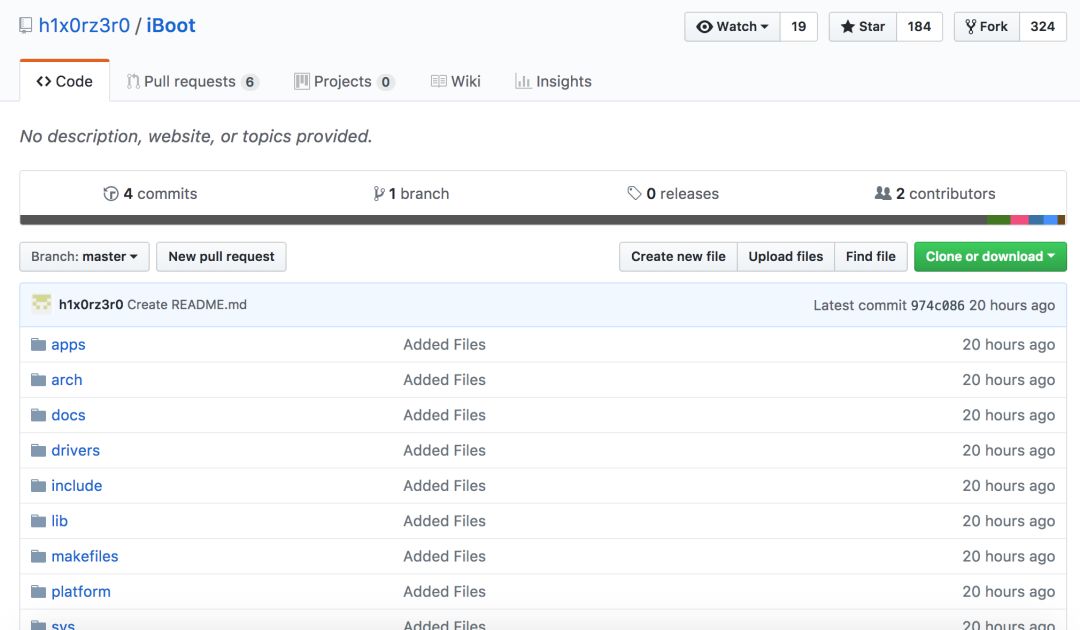Click the folder icon next to arch

point(39,379)
